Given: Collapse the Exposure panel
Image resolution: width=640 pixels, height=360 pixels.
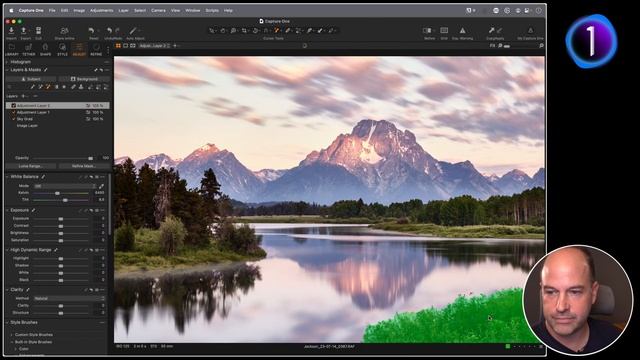Looking at the screenshot, I should 7,210.
